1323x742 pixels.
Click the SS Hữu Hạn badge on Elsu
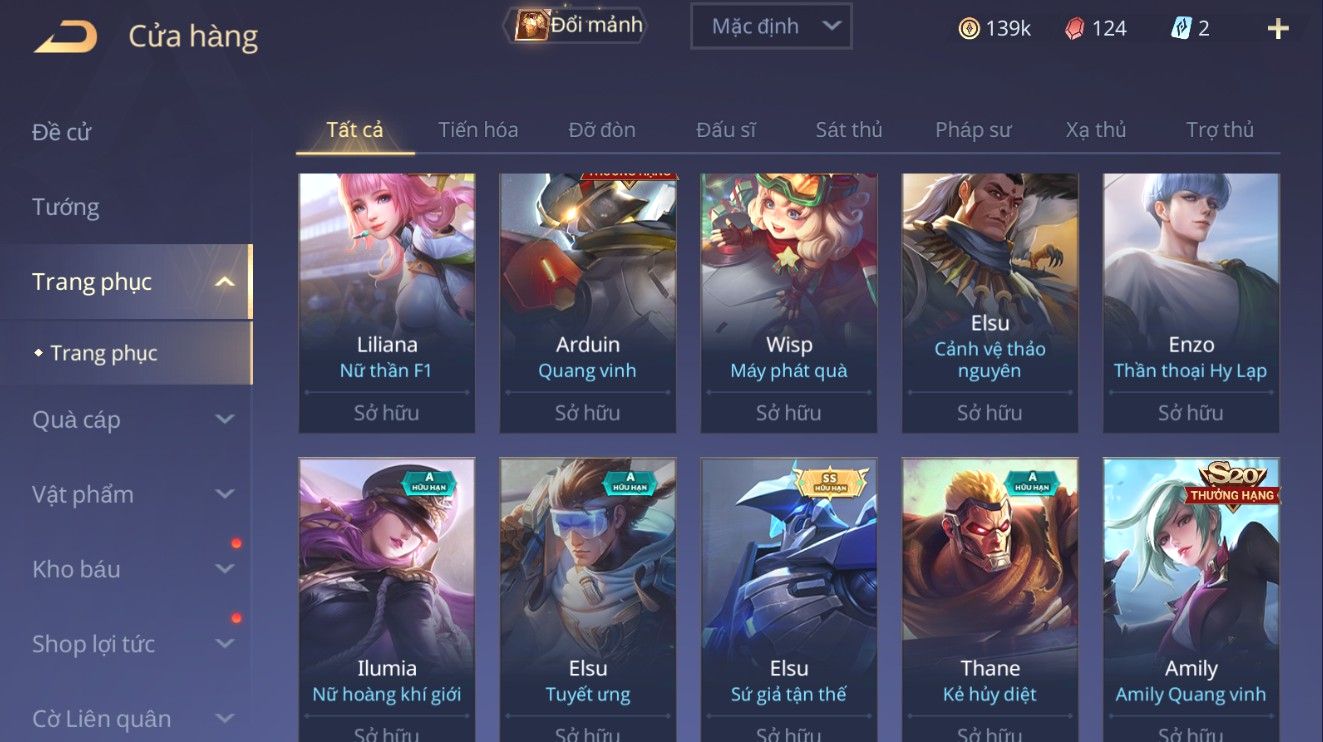(x=829, y=482)
